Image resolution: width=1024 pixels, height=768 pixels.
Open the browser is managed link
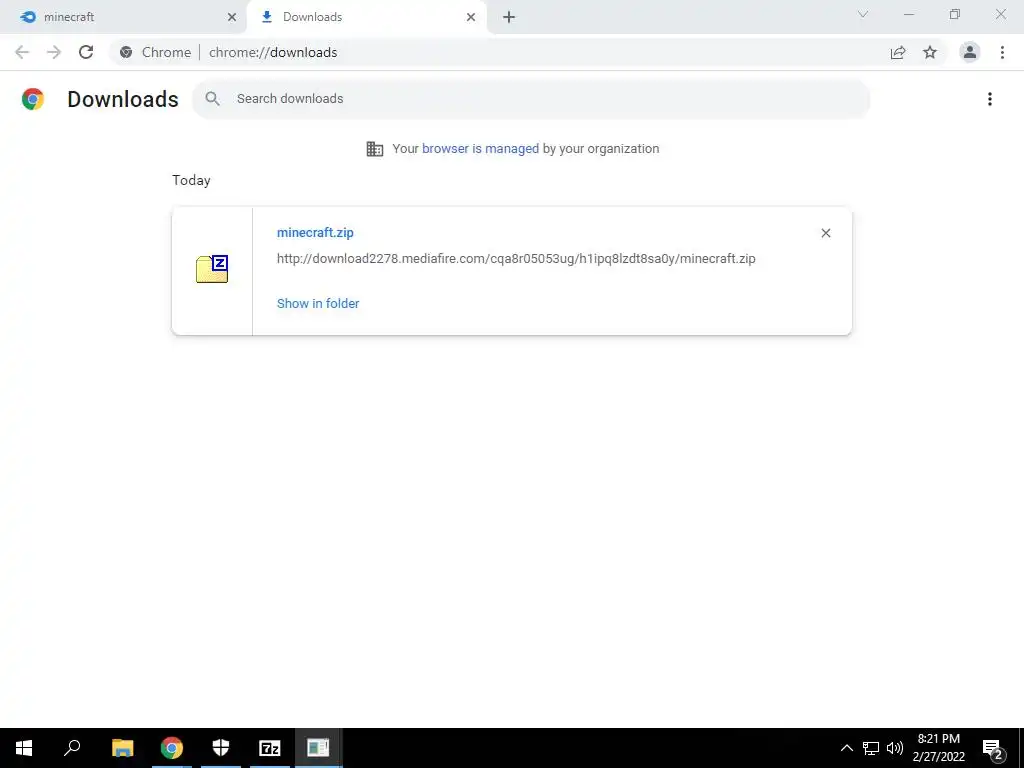(481, 149)
